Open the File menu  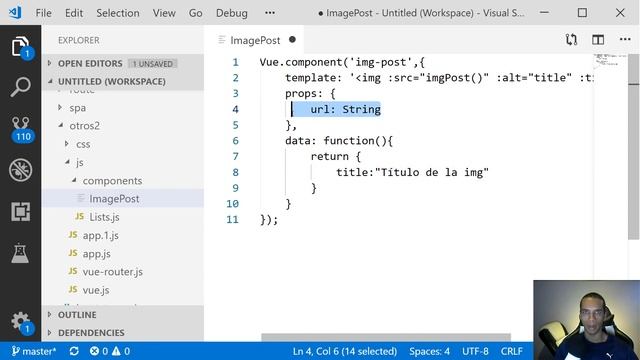tap(43, 13)
